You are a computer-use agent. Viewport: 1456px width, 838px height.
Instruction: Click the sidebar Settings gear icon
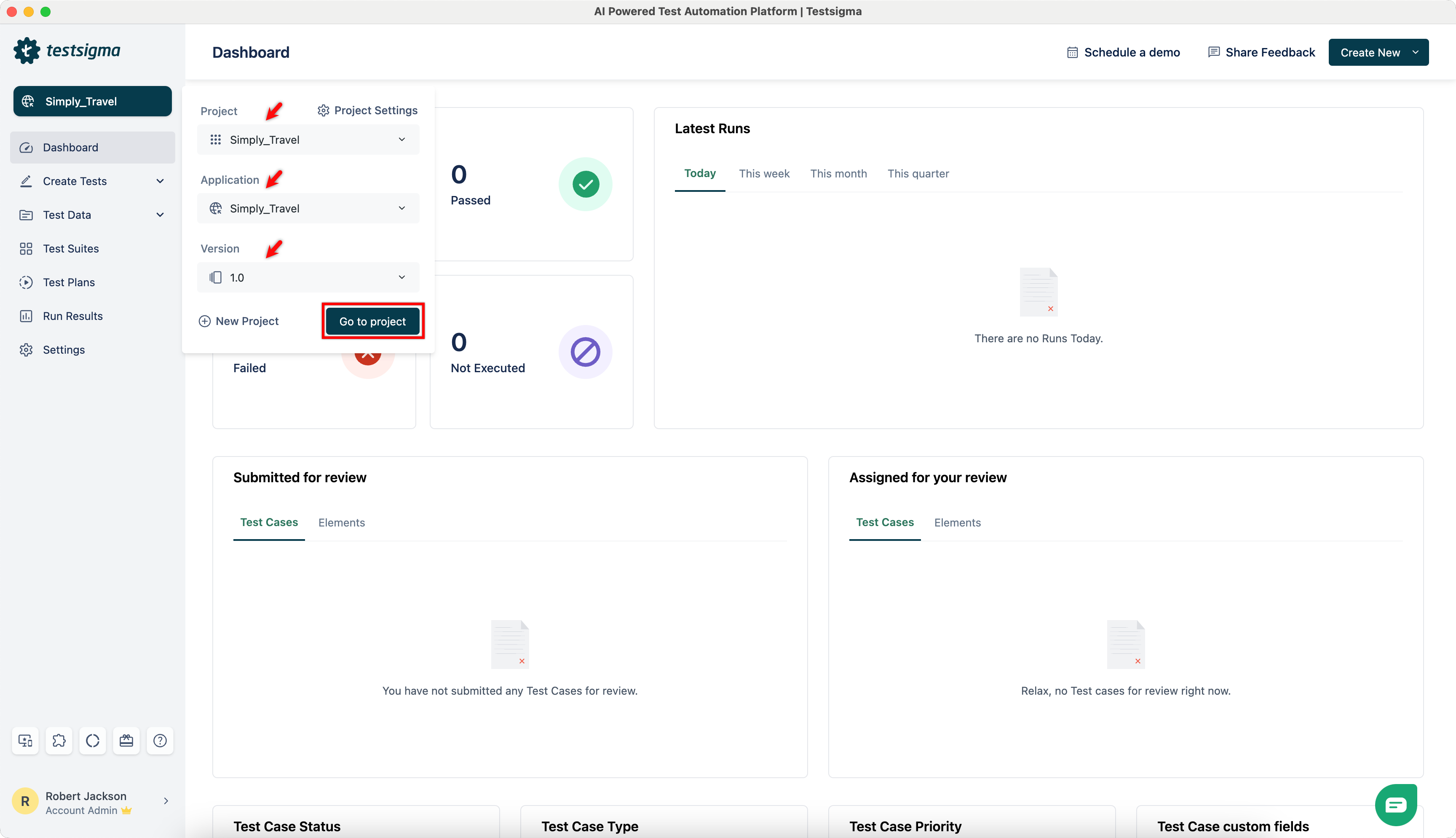[26, 350]
